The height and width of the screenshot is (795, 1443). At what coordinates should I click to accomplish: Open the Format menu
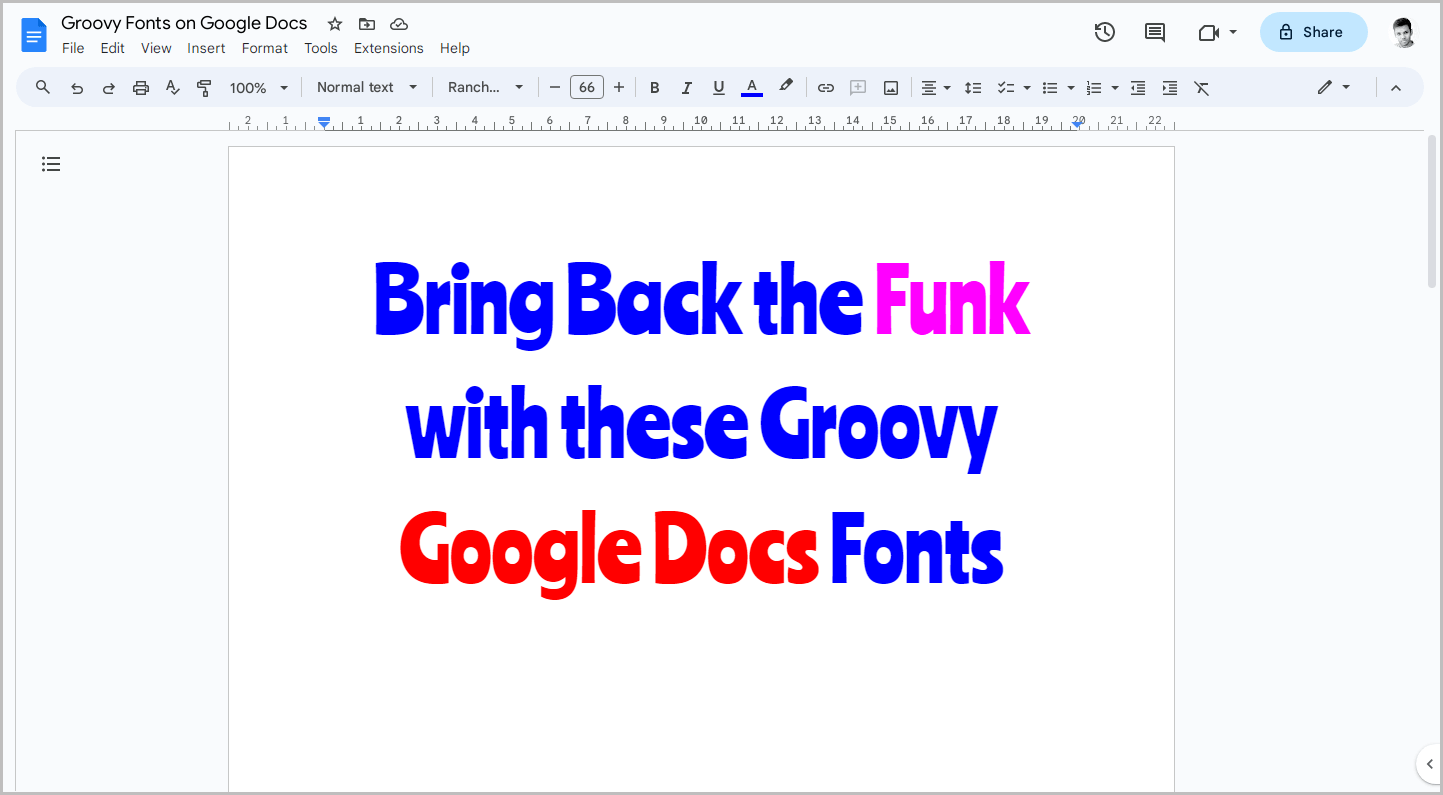tap(264, 48)
